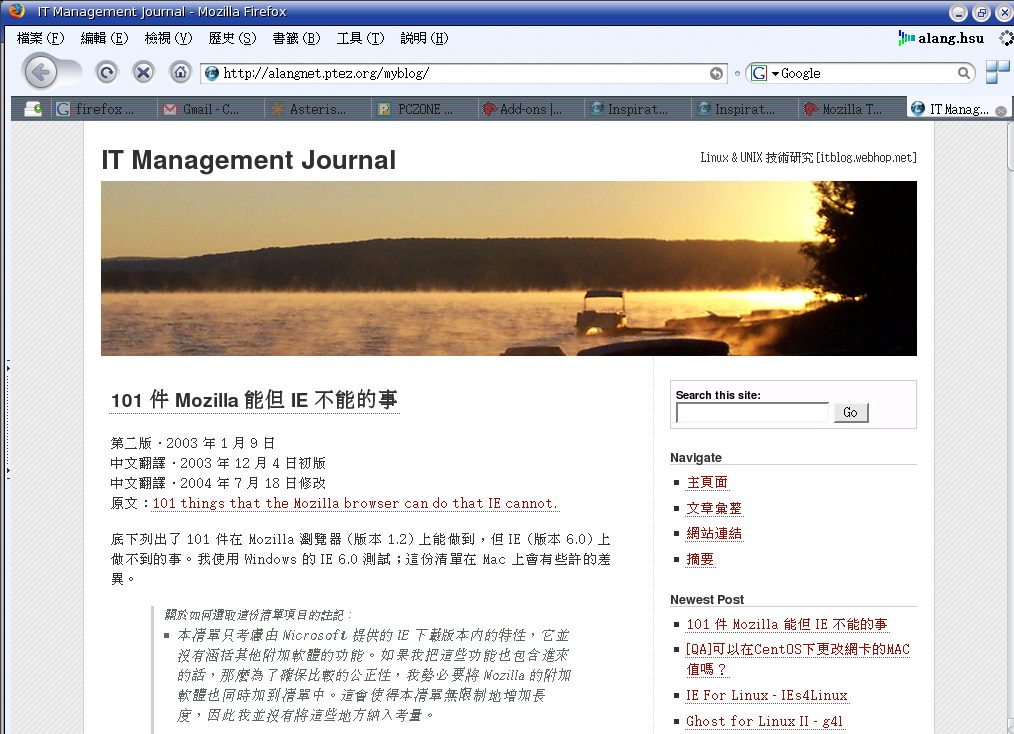Open the Google search engine dropdown

click(764, 73)
